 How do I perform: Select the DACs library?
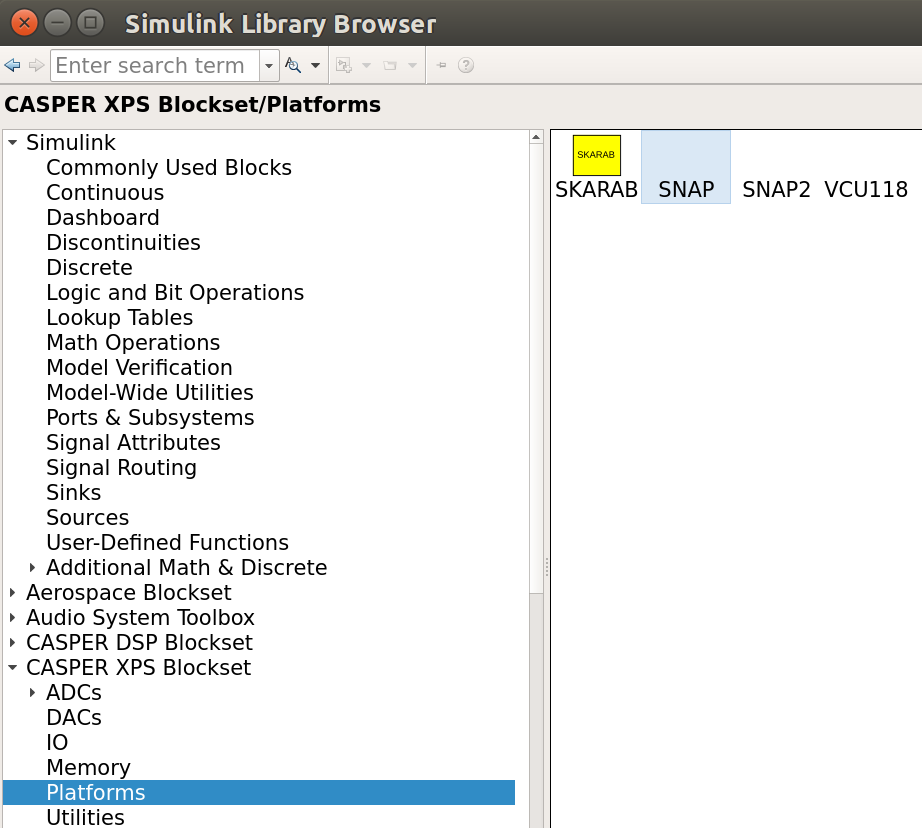click(x=74, y=717)
